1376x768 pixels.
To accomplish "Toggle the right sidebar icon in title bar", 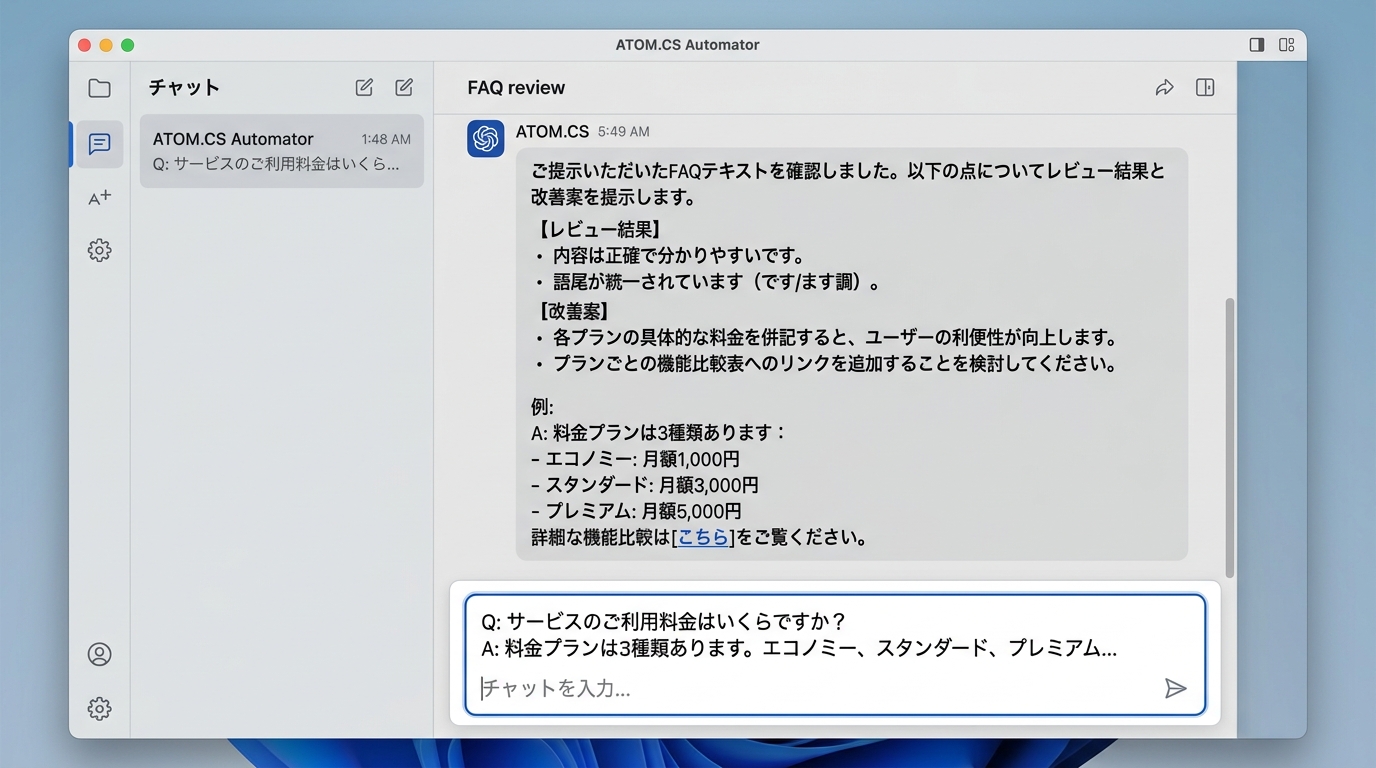I will (x=1257, y=45).
